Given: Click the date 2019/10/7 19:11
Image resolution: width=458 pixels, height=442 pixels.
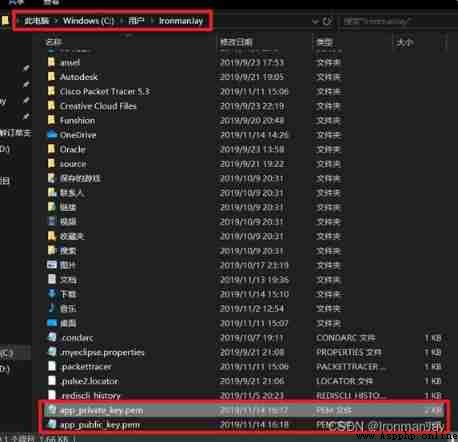Looking at the screenshot, I should (x=252, y=338).
